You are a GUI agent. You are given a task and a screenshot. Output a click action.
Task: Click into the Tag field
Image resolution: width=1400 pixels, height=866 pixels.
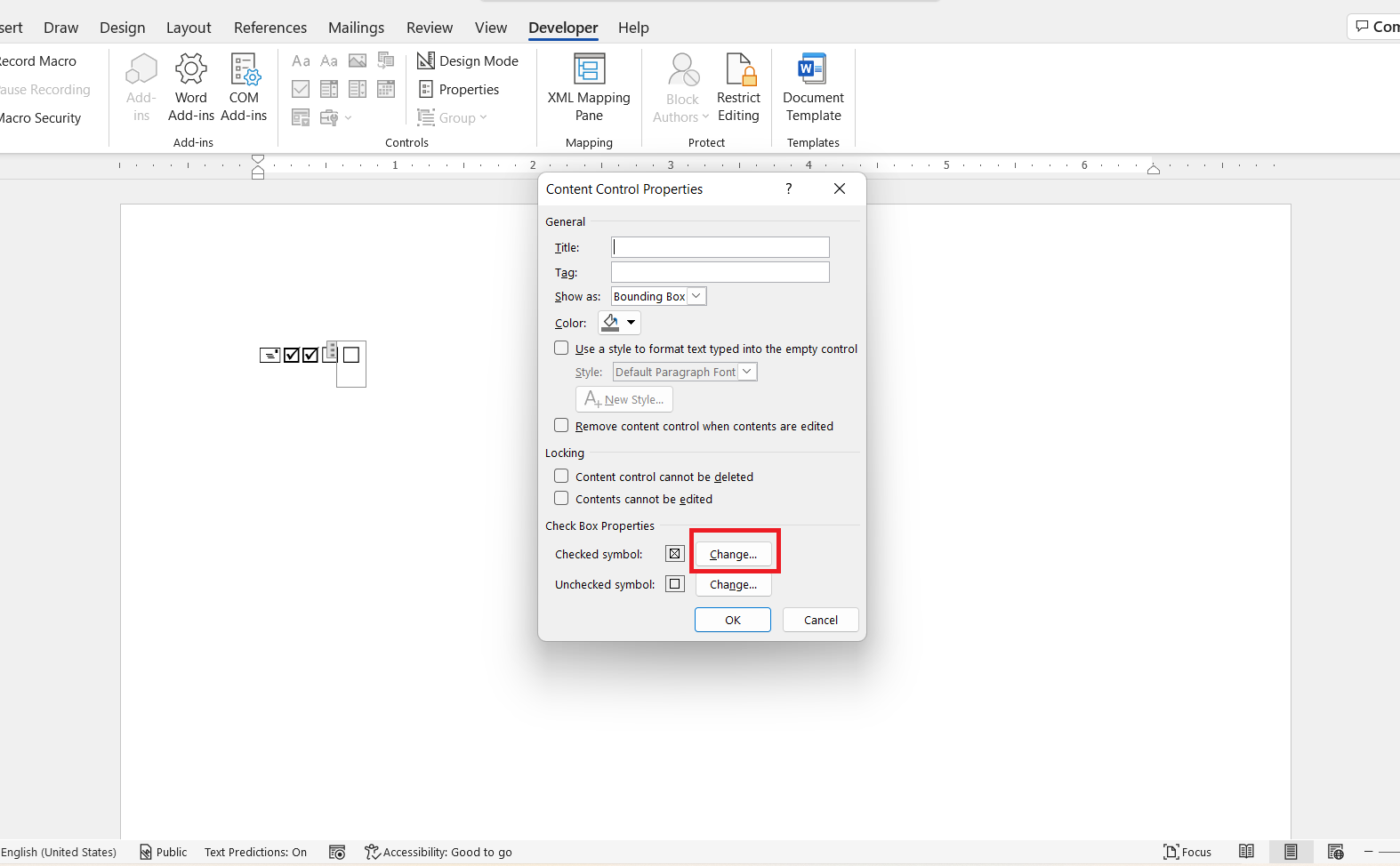pyautogui.click(x=720, y=272)
